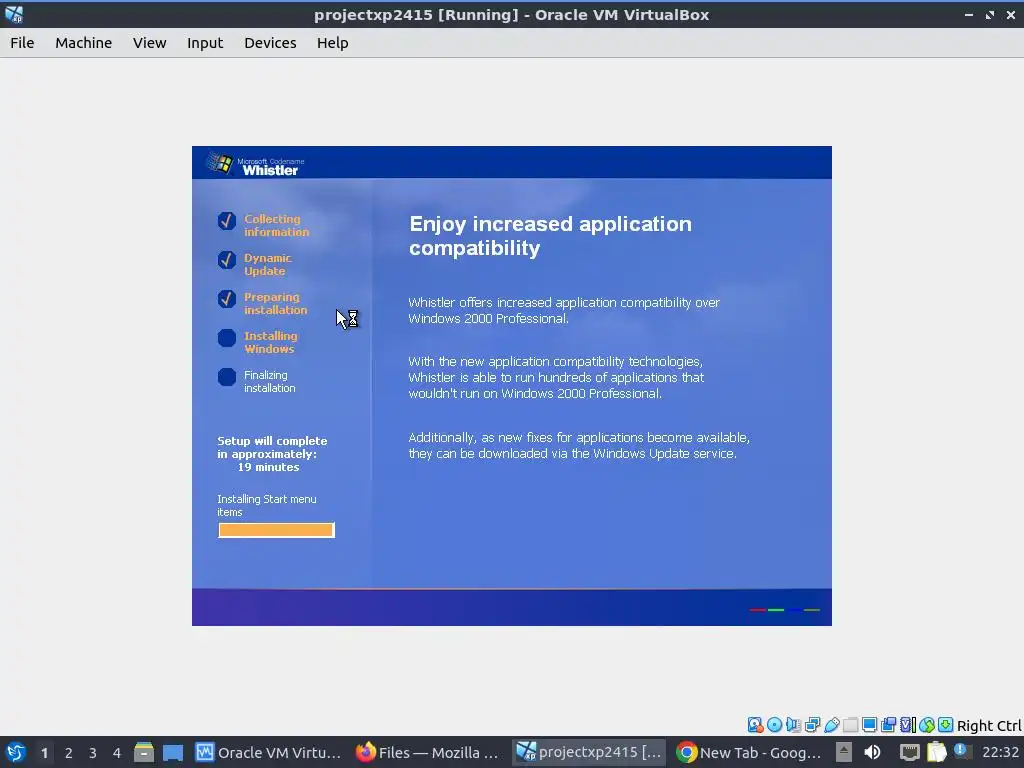
Task: Open the Input menu
Action: (x=205, y=42)
